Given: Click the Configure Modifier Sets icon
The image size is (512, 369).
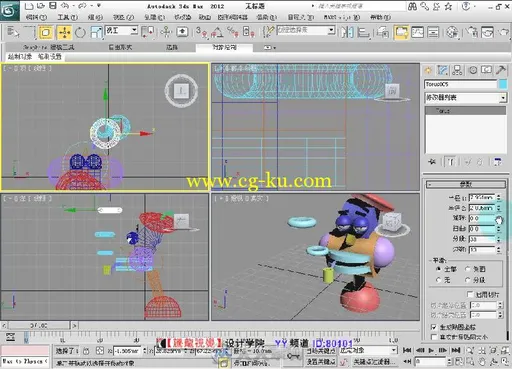Looking at the screenshot, I should 498,162.
